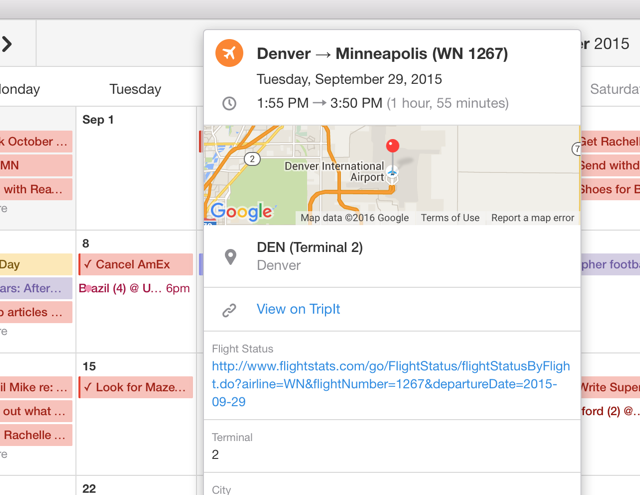Click the clock icon beside flight time
Screen dimensions: 640x495
230,104
